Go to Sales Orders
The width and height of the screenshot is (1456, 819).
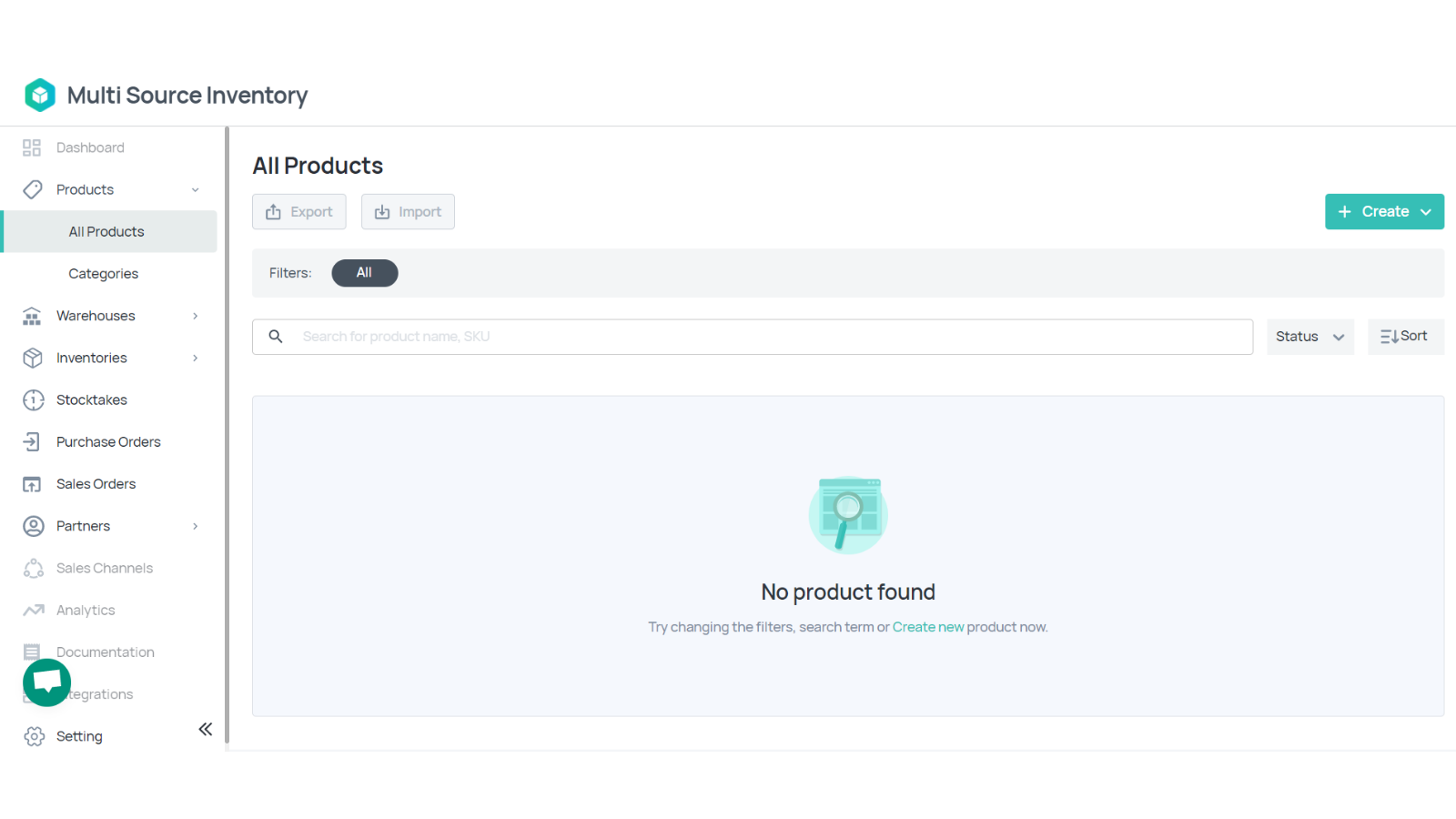point(96,483)
